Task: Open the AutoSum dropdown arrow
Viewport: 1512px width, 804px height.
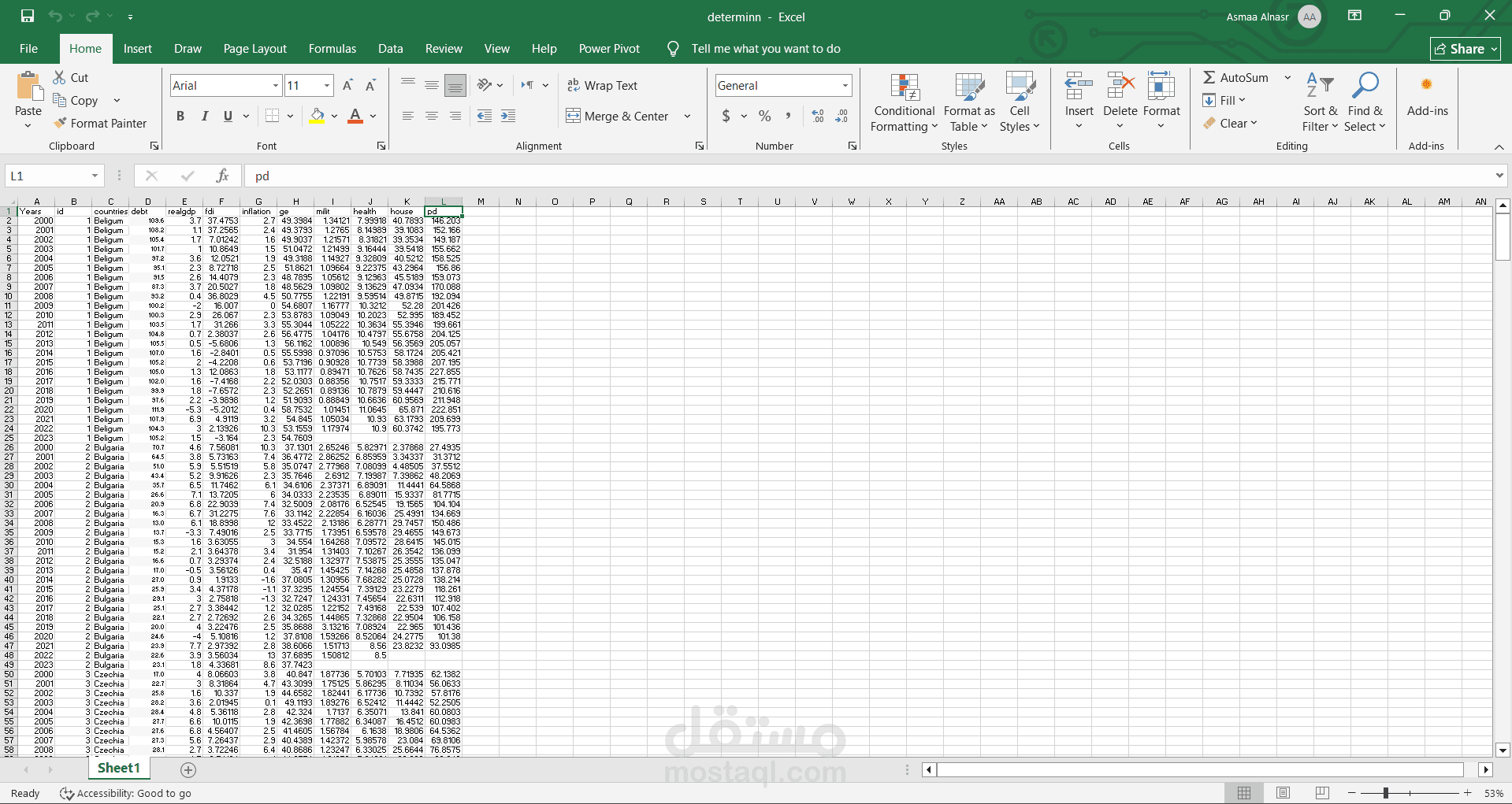Action: (x=1287, y=77)
